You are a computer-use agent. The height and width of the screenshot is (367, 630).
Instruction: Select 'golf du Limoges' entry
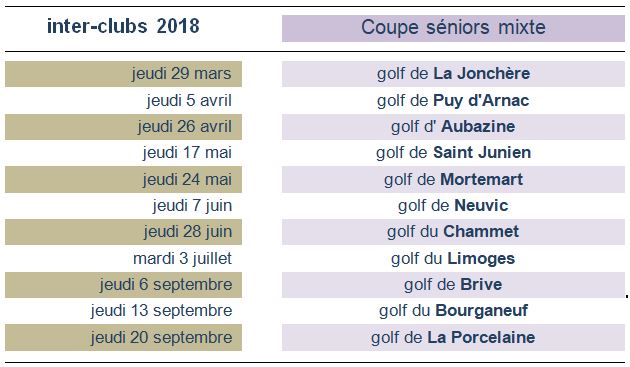click(453, 258)
